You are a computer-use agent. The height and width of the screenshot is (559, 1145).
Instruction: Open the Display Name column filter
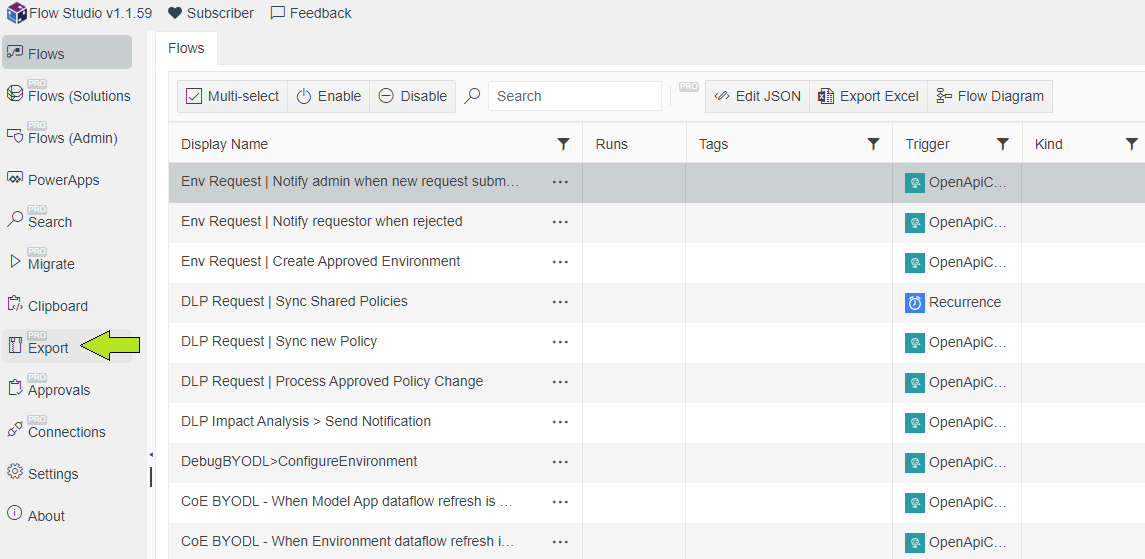(563, 144)
